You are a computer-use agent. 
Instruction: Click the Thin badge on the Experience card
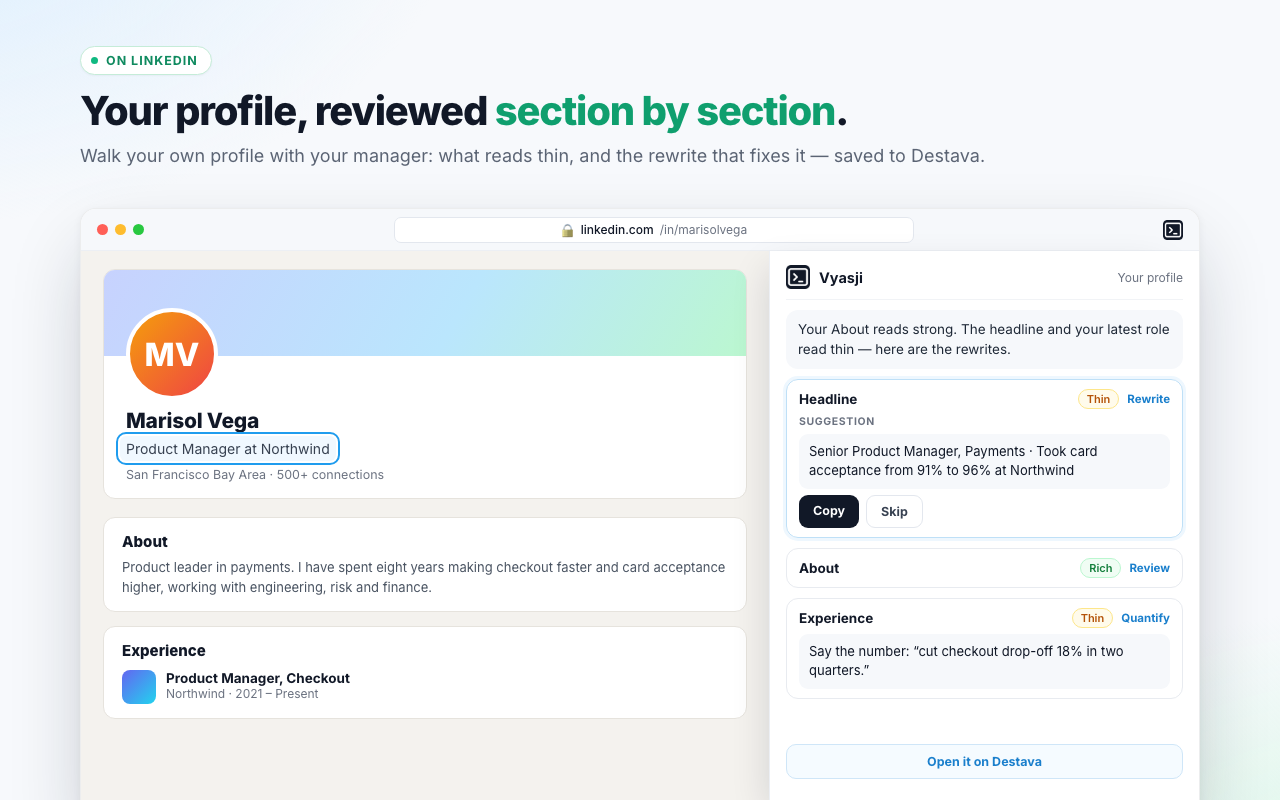1092,618
